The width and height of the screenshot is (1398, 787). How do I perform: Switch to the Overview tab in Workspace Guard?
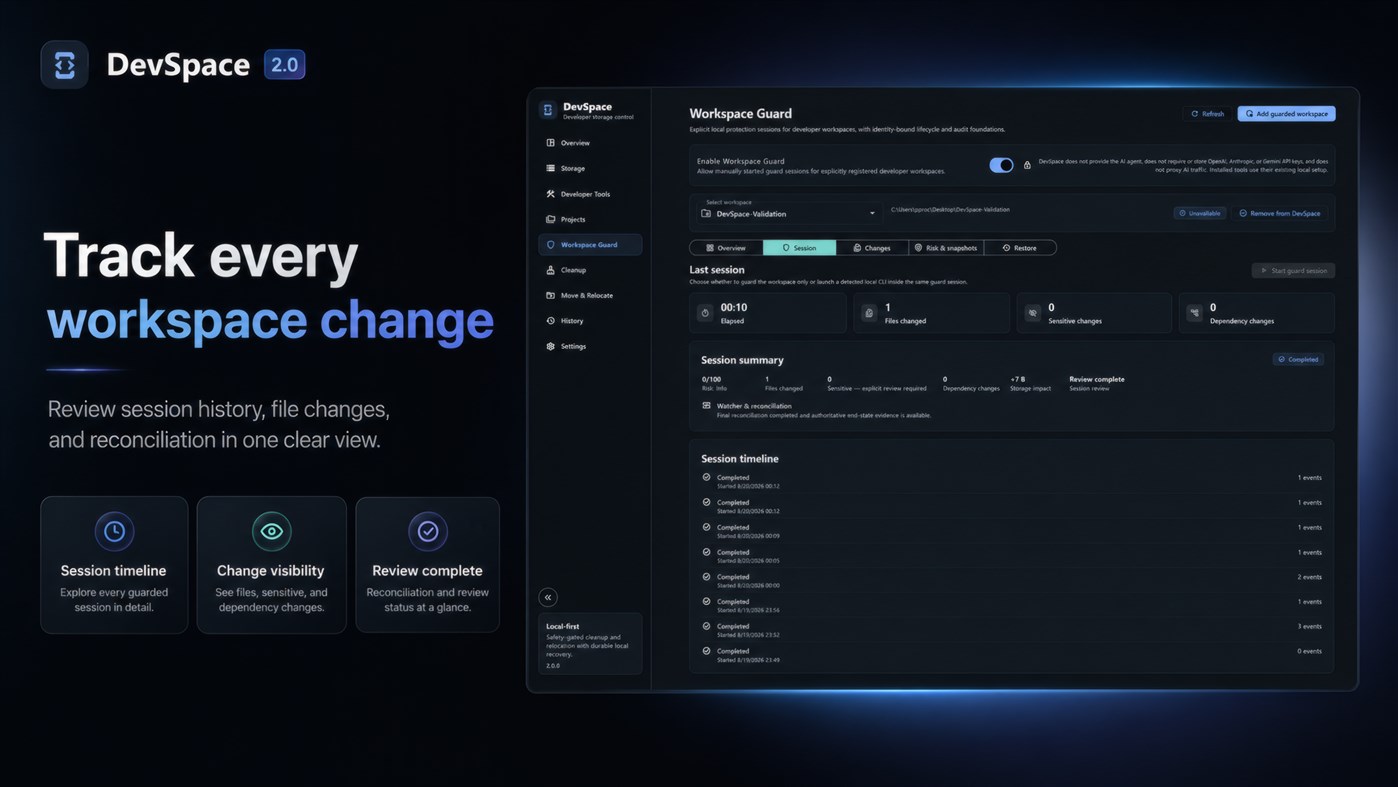726,248
